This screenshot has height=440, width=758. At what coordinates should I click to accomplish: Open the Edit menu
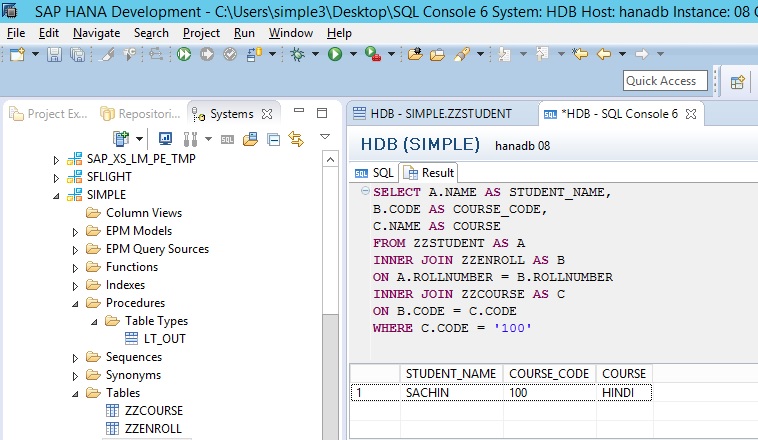(x=49, y=33)
